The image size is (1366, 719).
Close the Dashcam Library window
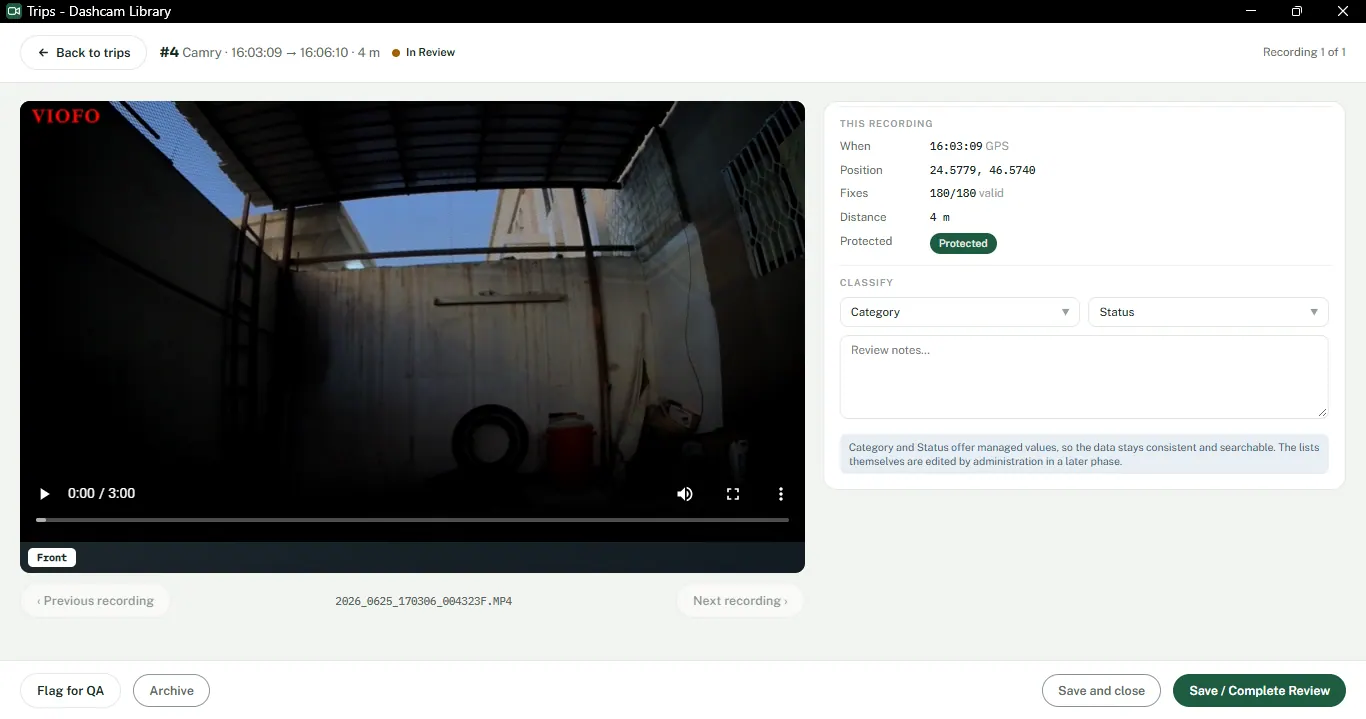[1343, 11]
